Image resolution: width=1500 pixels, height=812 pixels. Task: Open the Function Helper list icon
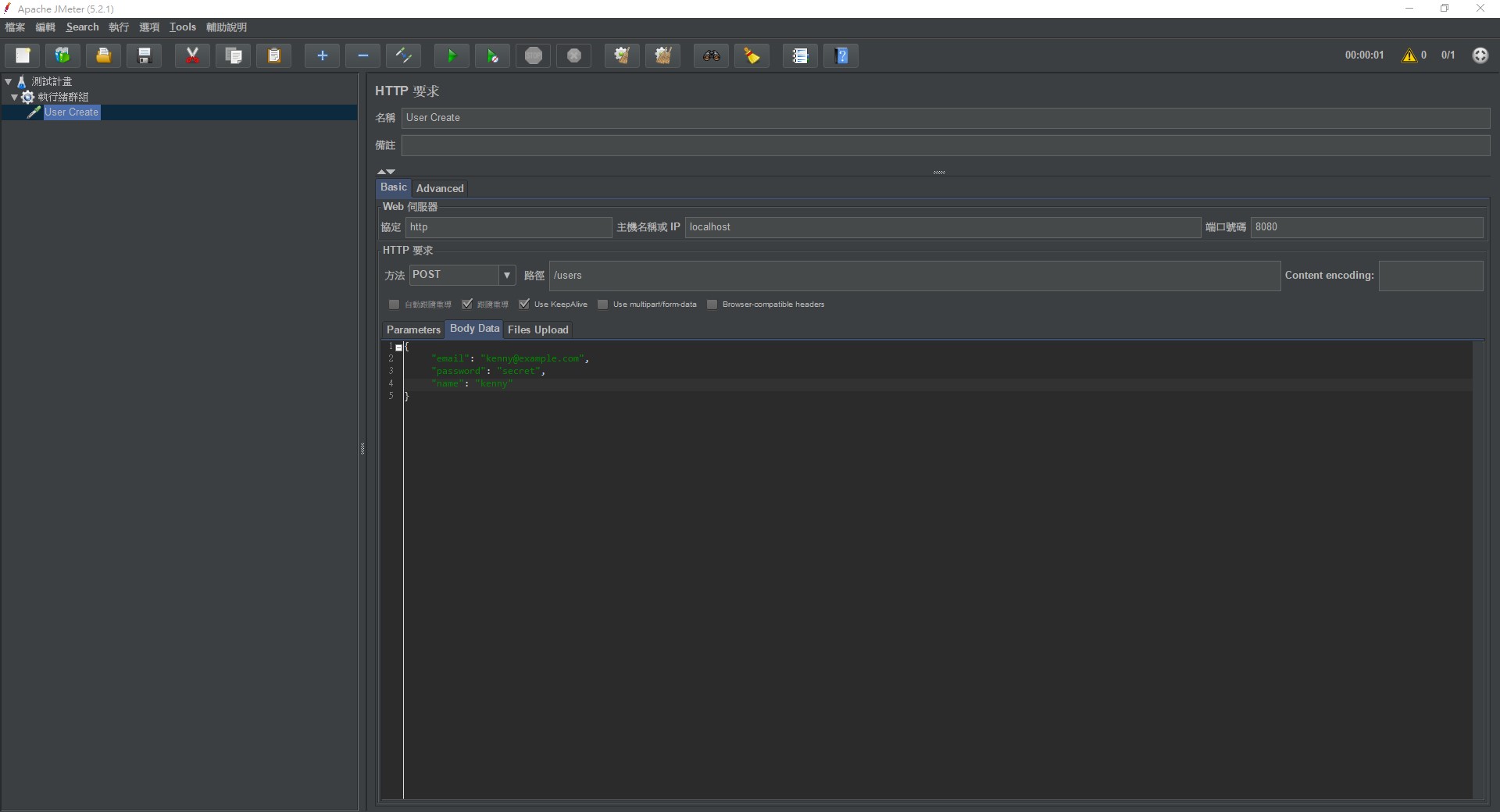[x=800, y=55]
